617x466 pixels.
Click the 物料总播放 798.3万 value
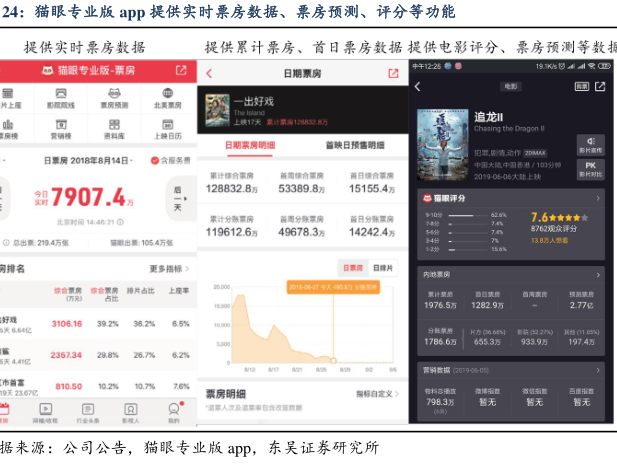440,402
